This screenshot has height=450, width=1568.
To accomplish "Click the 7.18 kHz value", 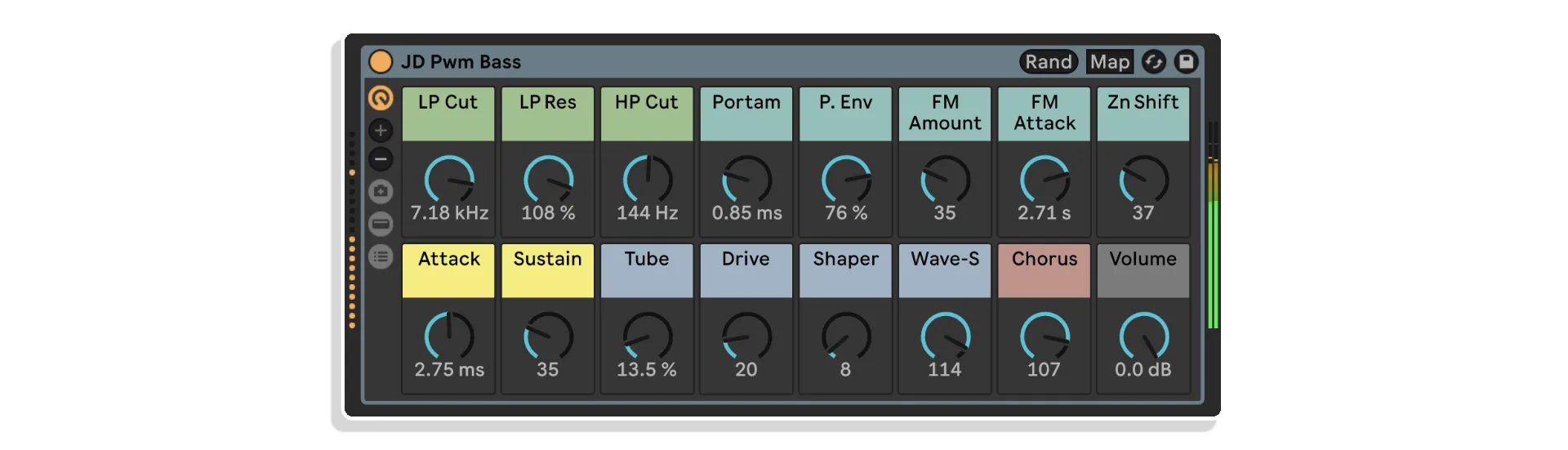I will point(449,213).
